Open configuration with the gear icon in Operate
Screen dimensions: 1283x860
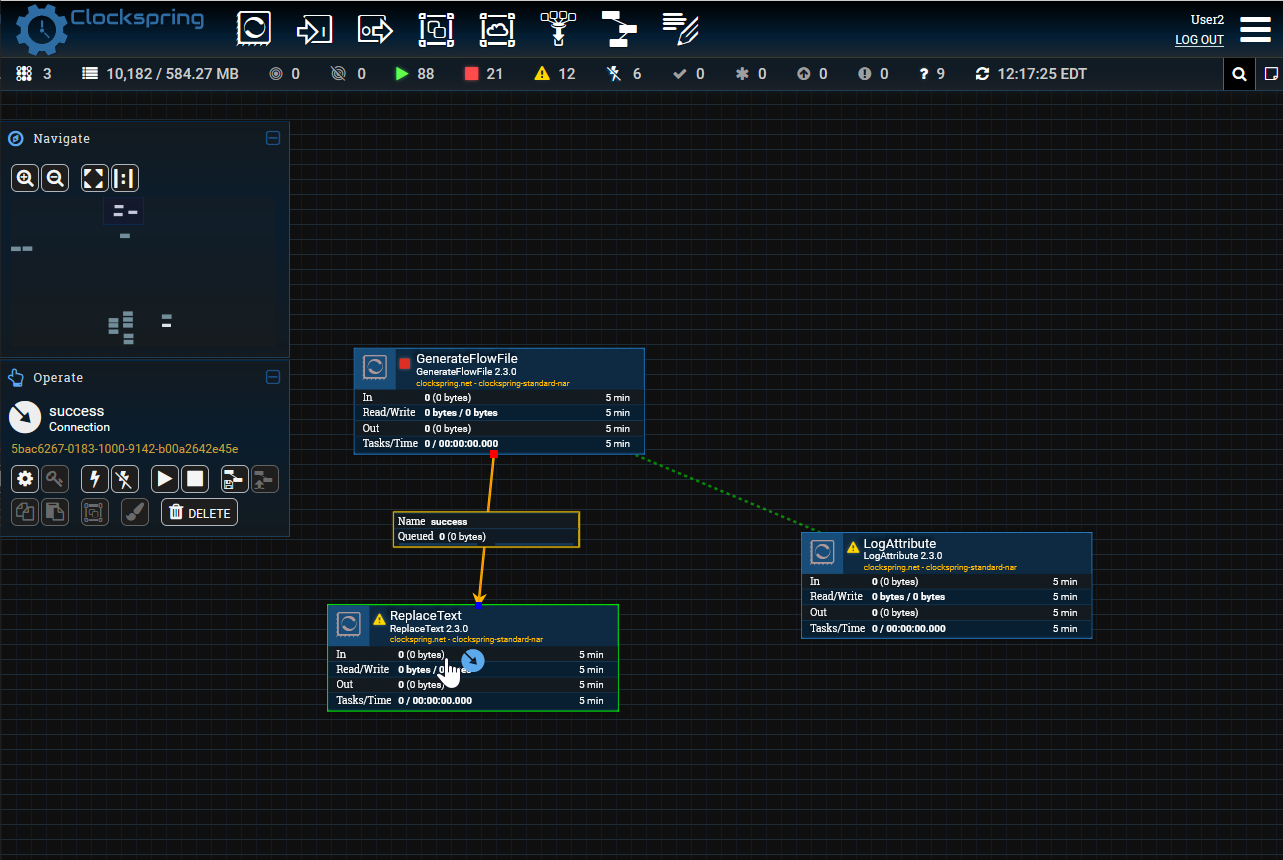tap(25, 479)
